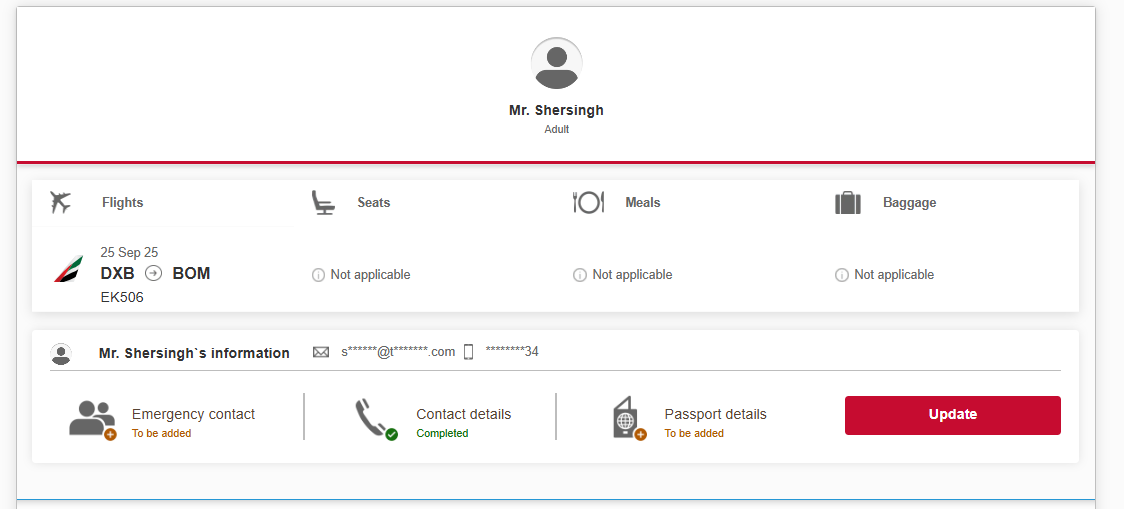Click the seat icon beside Seats
Screen dimensions: 1124x509
point(323,203)
